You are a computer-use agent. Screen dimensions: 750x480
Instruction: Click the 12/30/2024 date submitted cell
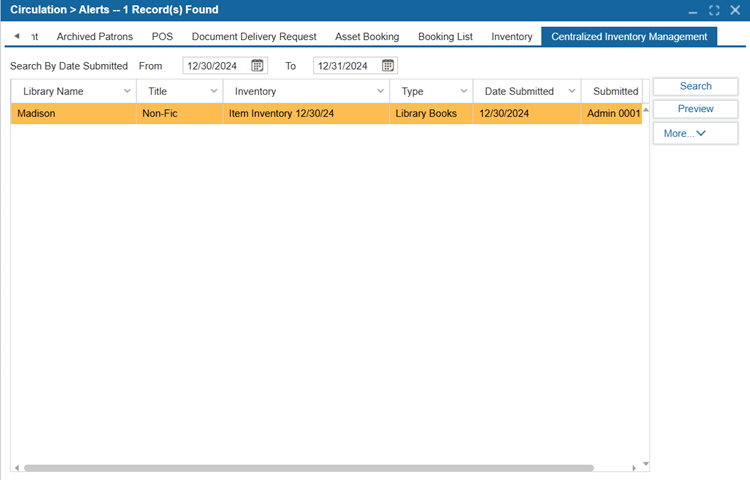pyautogui.click(x=527, y=113)
